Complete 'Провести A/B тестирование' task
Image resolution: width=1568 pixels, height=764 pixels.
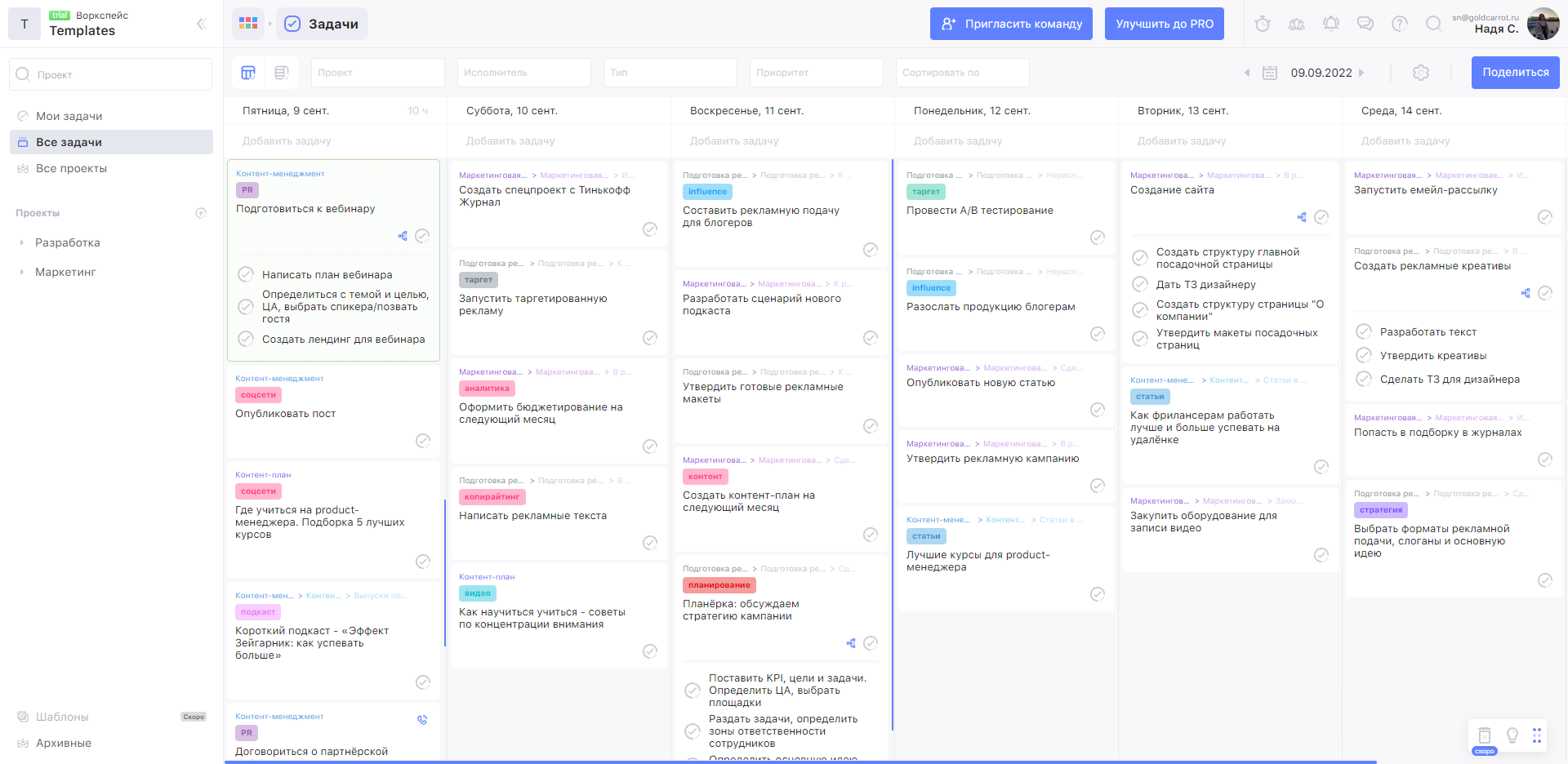(1098, 238)
